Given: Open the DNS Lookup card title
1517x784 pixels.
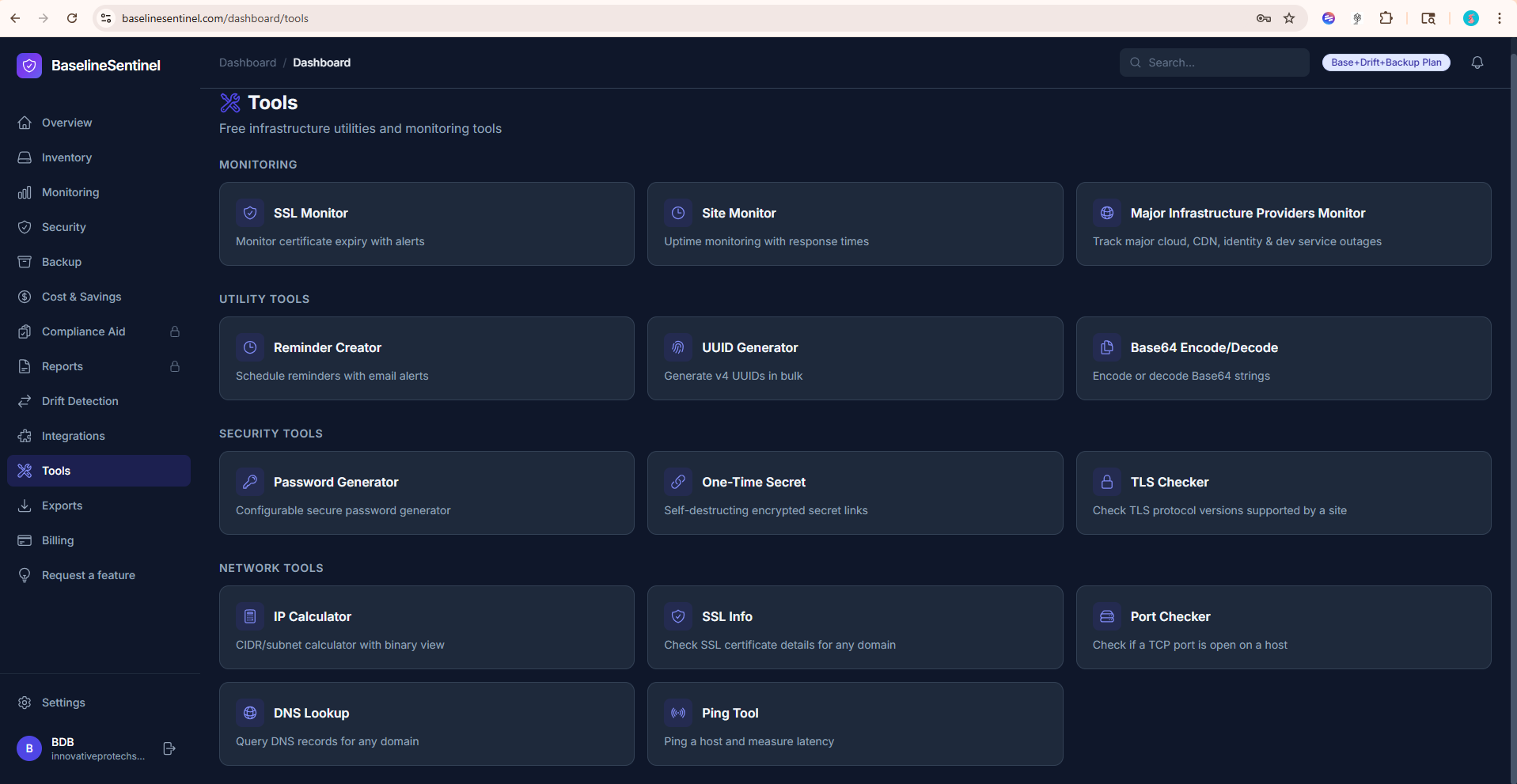Looking at the screenshot, I should click(312, 713).
